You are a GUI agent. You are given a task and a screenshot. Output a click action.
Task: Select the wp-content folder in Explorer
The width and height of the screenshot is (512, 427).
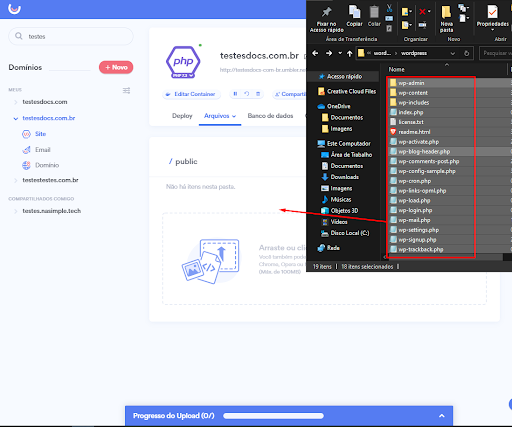coord(409,93)
